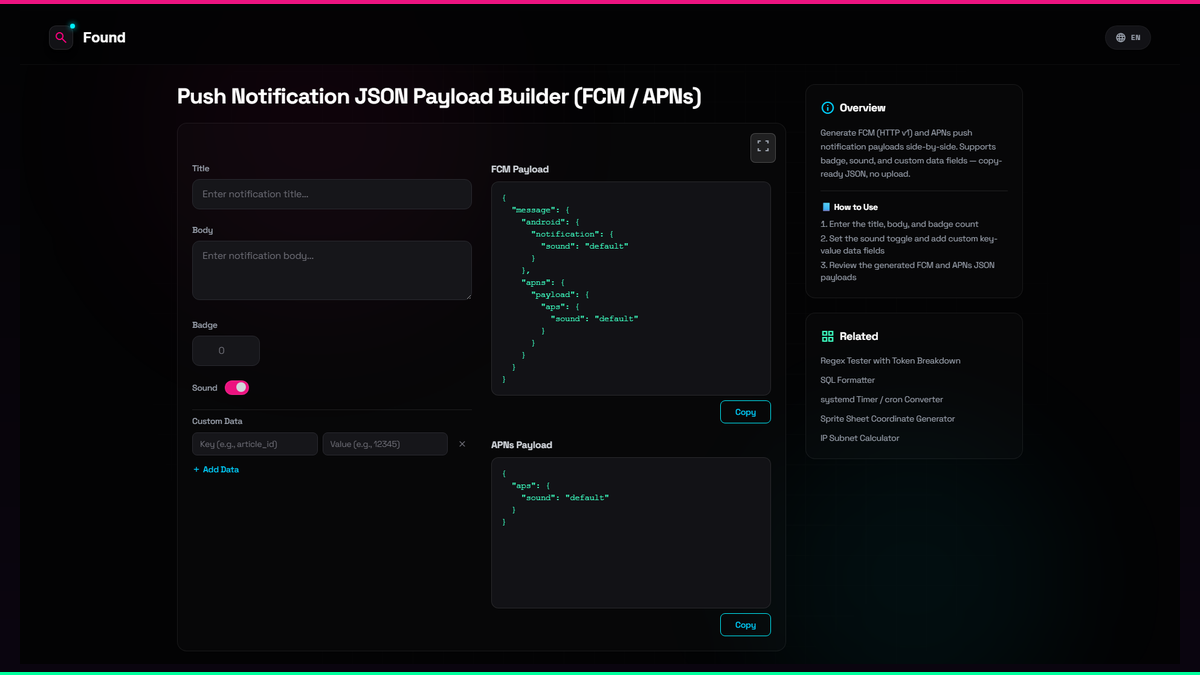Click the custom data Value field
Screen dimensions: 1200x675
tap(385, 444)
